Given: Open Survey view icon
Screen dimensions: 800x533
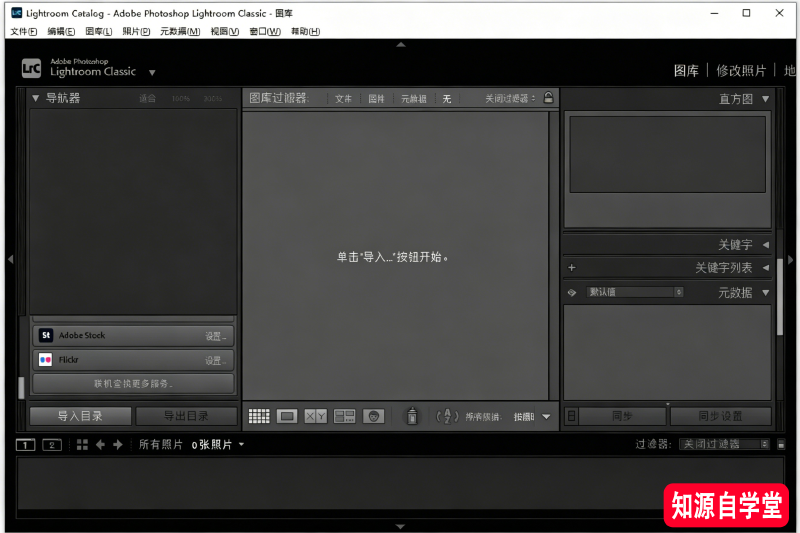Looking at the screenshot, I should pos(344,416).
